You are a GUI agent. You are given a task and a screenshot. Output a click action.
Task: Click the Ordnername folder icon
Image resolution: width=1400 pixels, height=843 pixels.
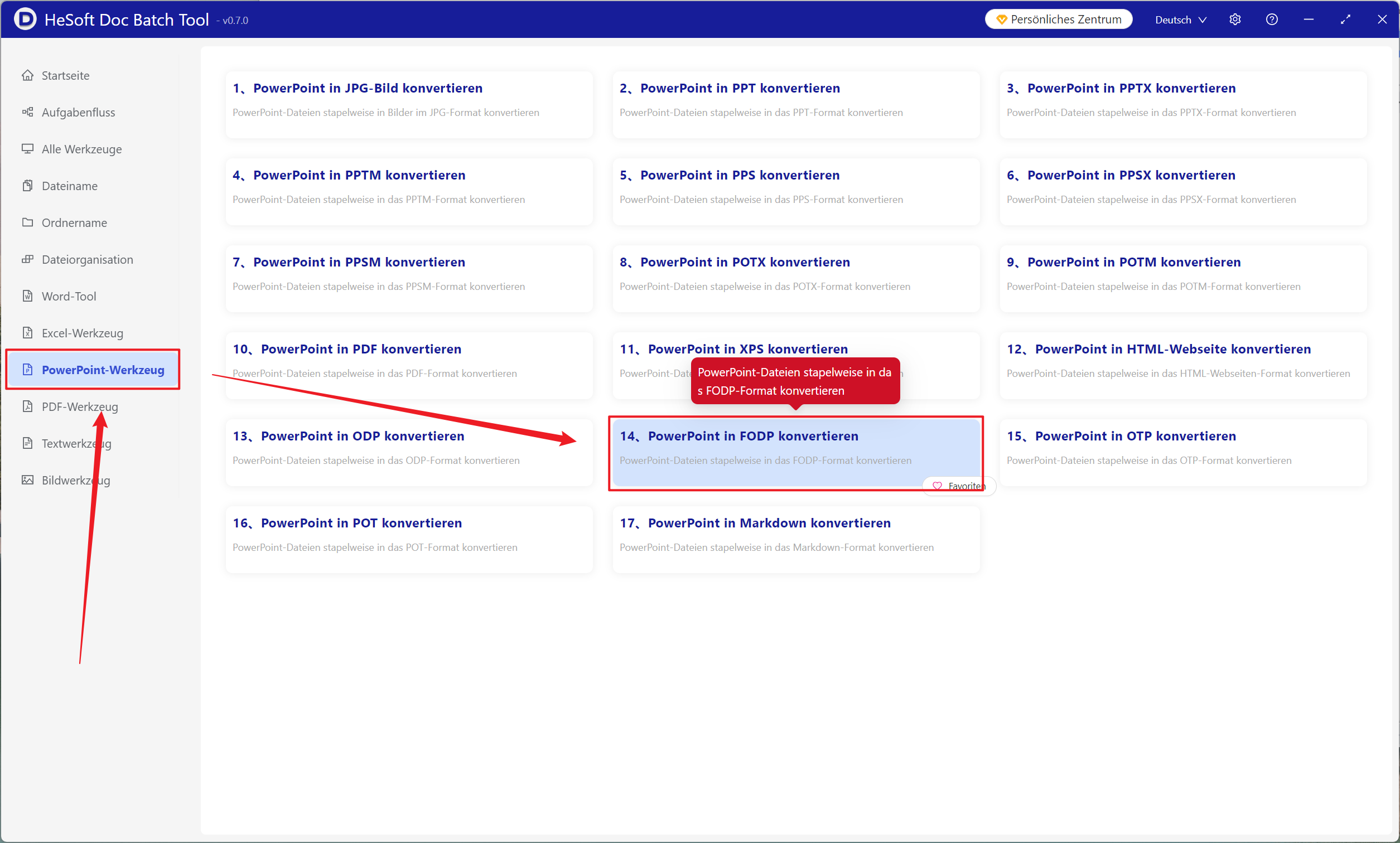point(27,222)
